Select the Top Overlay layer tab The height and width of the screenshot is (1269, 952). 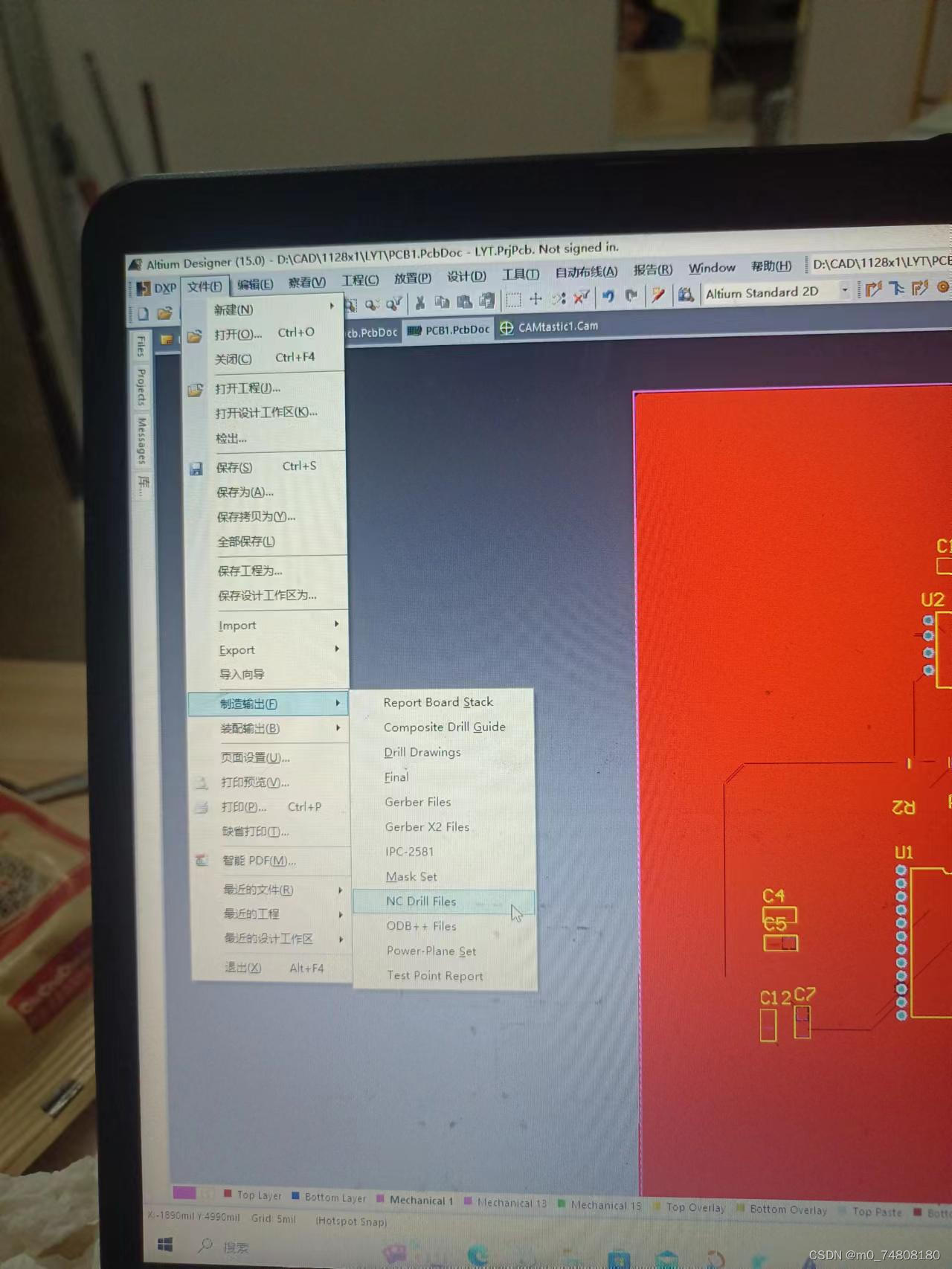click(689, 1207)
